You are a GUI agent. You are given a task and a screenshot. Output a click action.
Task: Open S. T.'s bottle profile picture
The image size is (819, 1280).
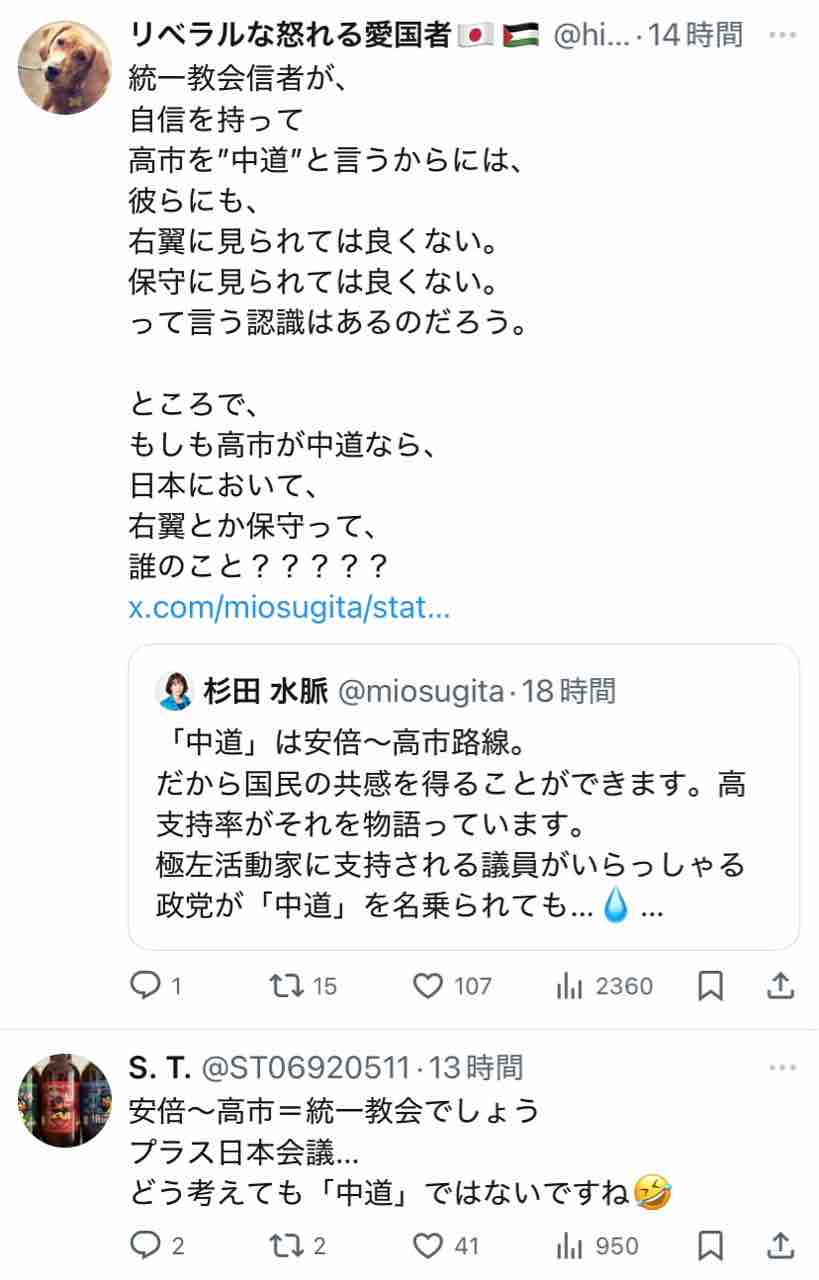65,1100
